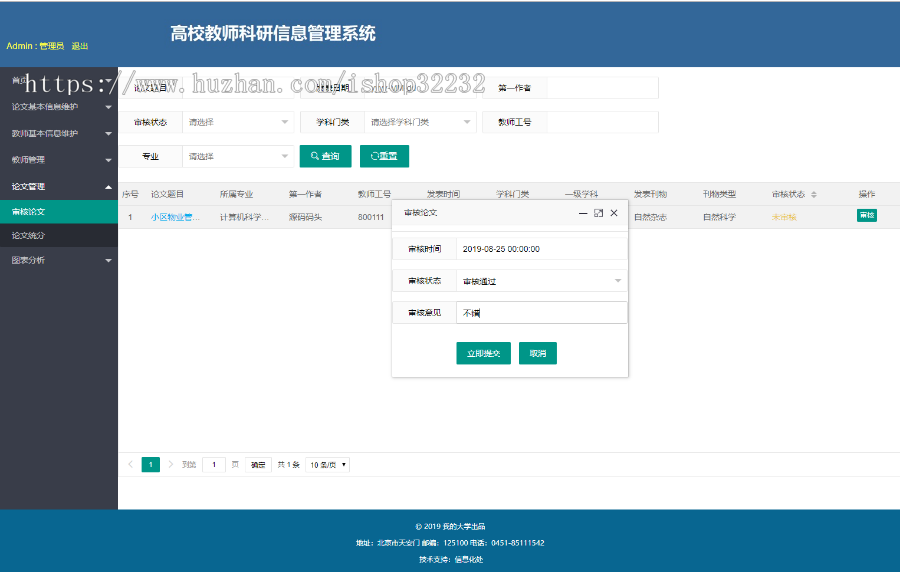900x572 pixels.
Task: Go to next page arrow in pagination
Action: [x=170, y=464]
